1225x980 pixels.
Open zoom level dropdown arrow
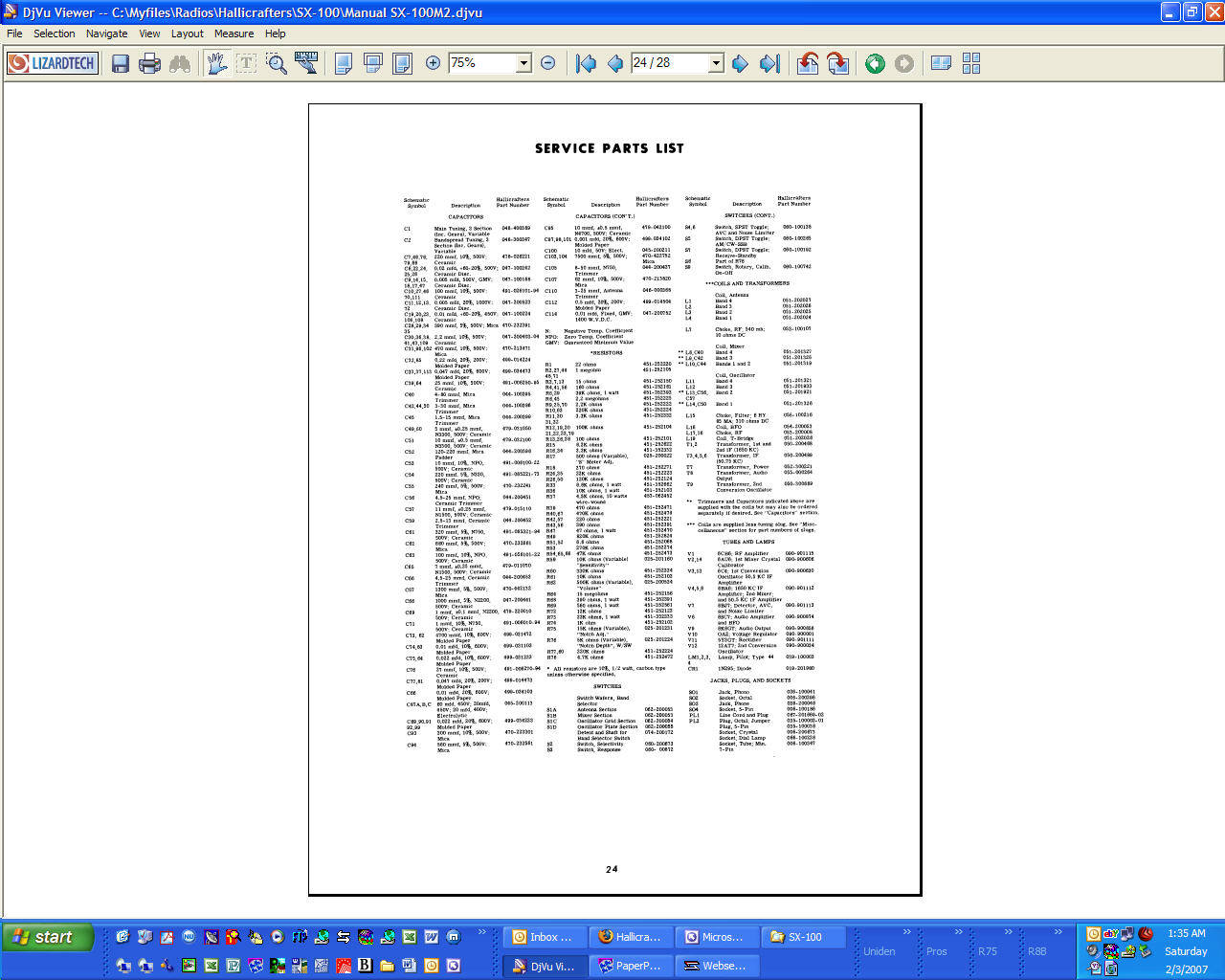click(x=523, y=63)
